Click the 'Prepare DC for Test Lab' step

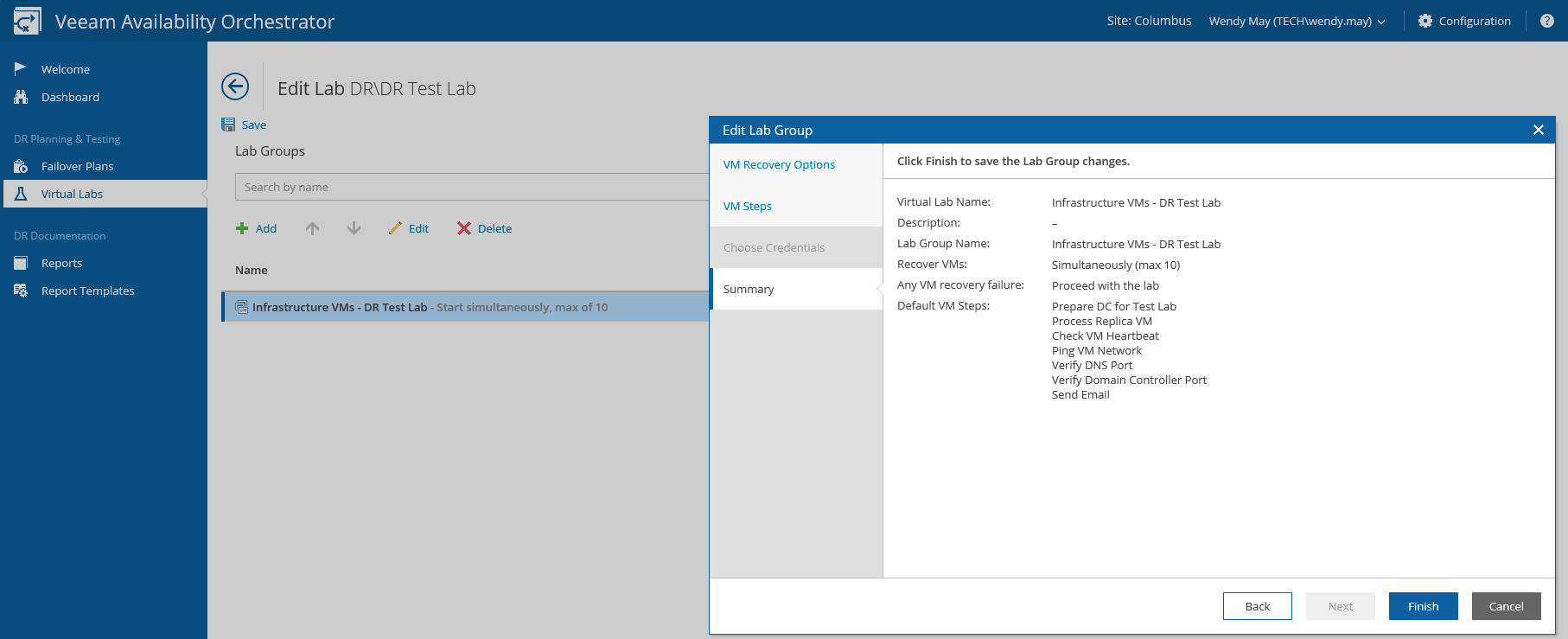pyautogui.click(x=1114, y=306)
